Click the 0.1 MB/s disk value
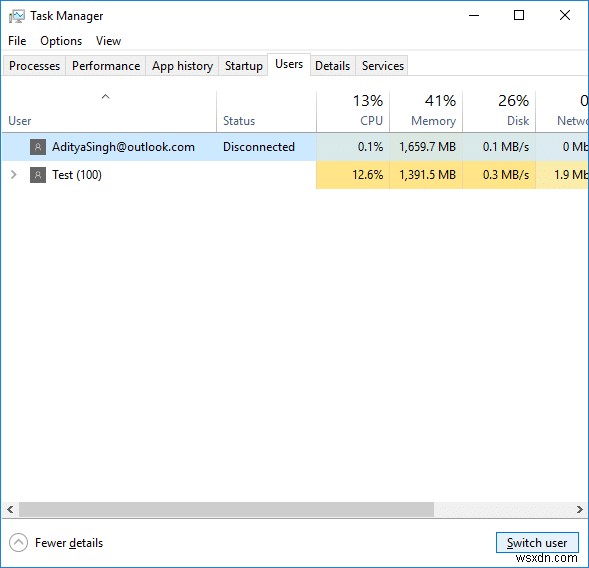589x568 pixels. [x=506, y=147]
